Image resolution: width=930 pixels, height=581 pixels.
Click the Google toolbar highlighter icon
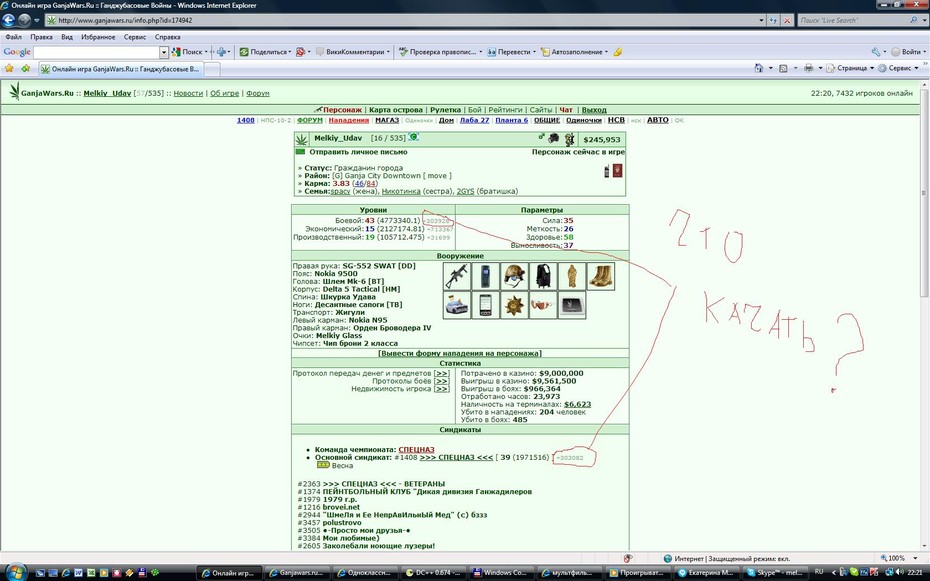[617, 52]
